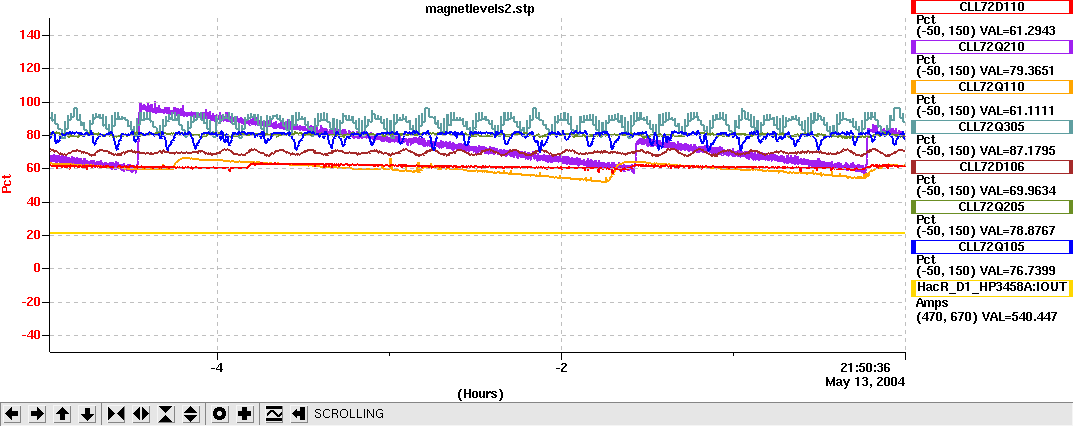
Task: Click the flat yellow trace near 20
Action: click(478, 234)
